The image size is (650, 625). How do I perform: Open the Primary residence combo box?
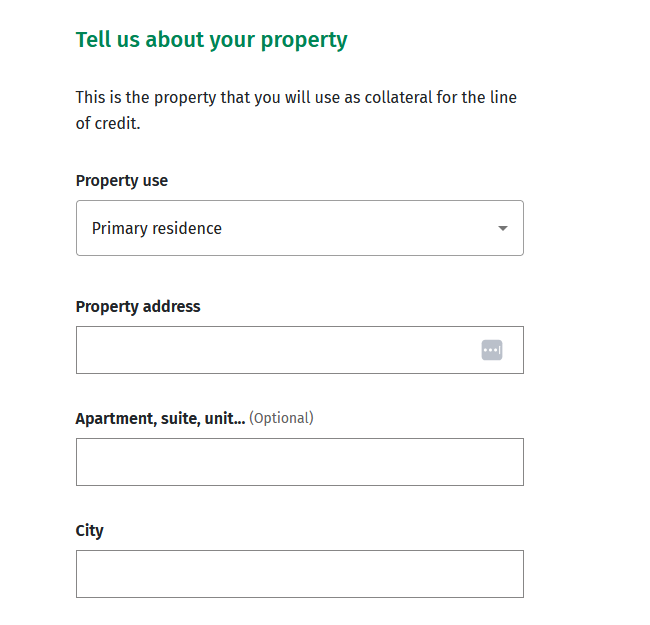(299, 228)
